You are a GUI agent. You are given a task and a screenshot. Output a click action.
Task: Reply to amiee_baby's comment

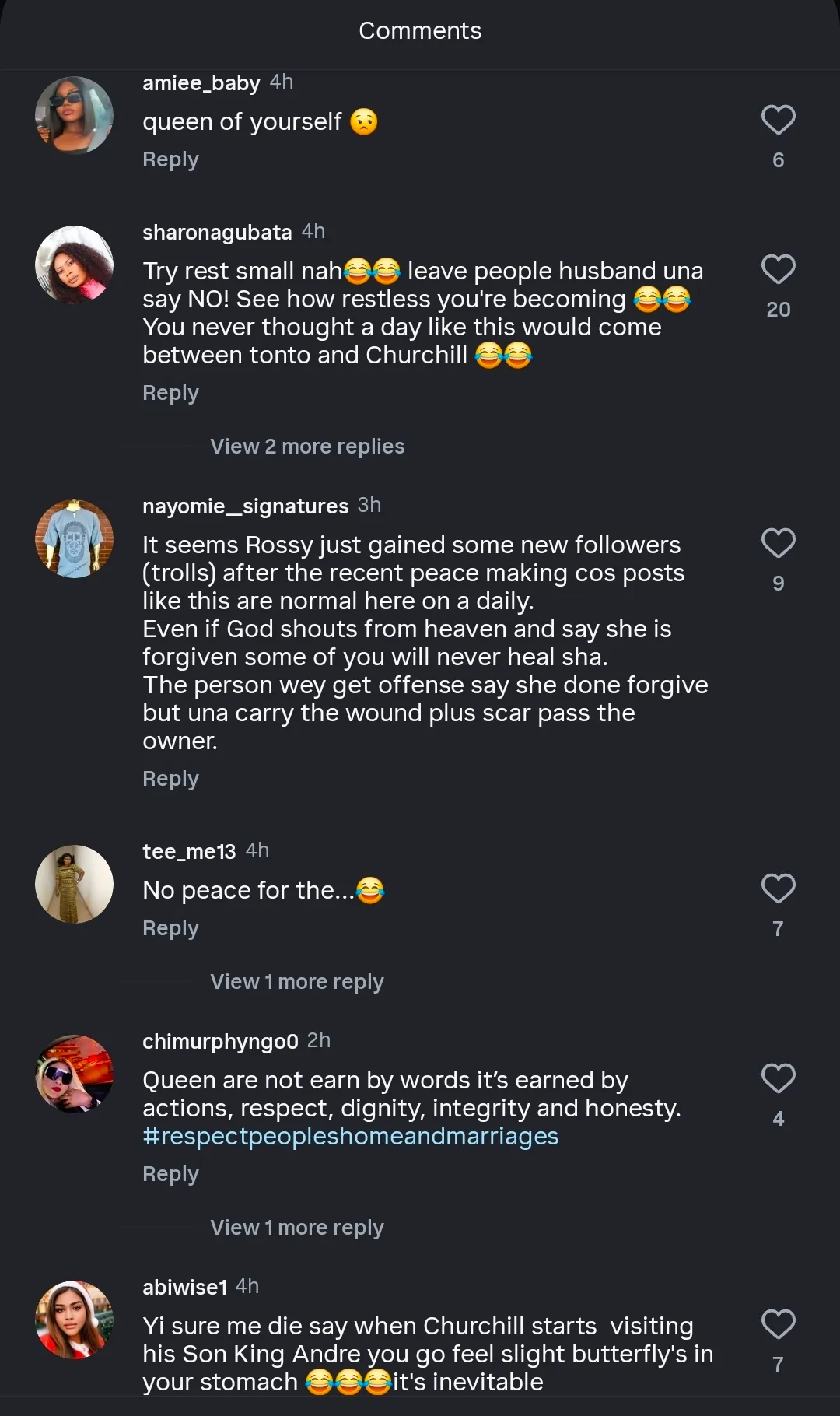tap(170, 159)
